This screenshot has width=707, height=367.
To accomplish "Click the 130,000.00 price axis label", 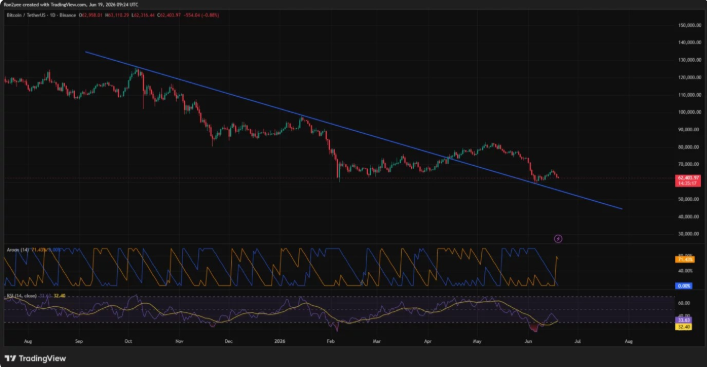I will pyautogui.click(x=689, y=60).
